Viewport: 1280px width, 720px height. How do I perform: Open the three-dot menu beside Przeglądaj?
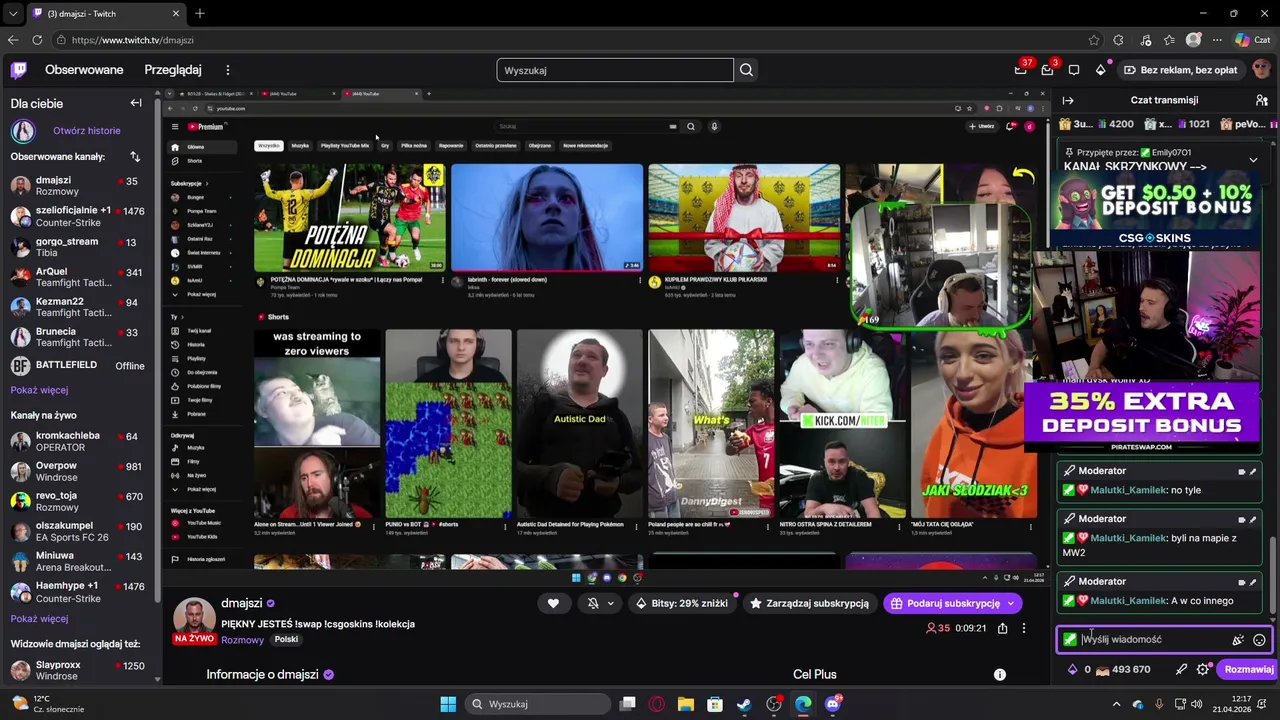[228, 70]
